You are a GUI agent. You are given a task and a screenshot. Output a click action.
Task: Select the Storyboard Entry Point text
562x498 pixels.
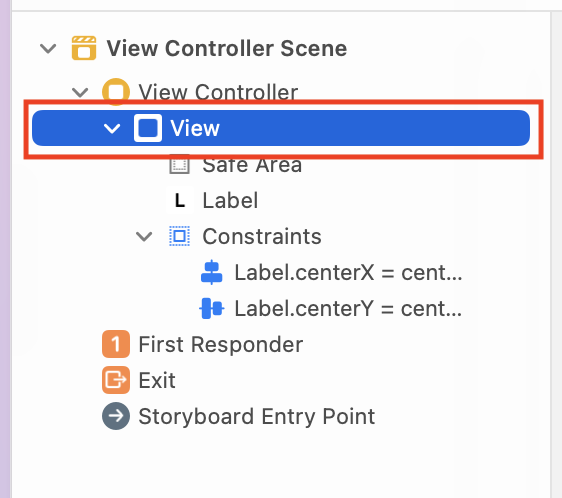click(257, 416)
